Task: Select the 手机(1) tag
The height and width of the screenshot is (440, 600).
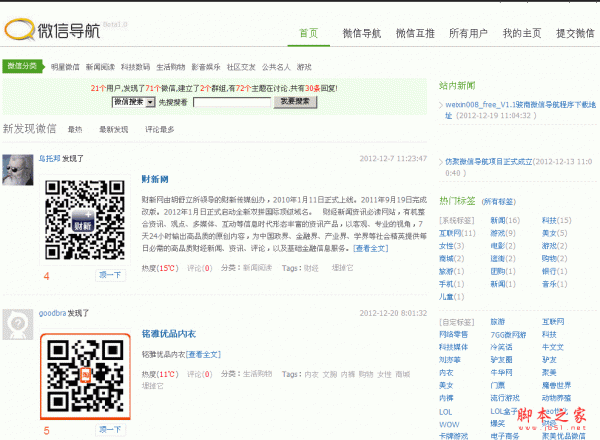Action: pyautogui.click(x=452, y=284)
